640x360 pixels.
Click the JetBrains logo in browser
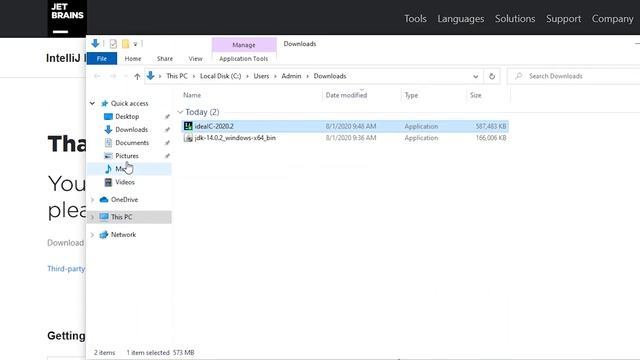[67, 18]
